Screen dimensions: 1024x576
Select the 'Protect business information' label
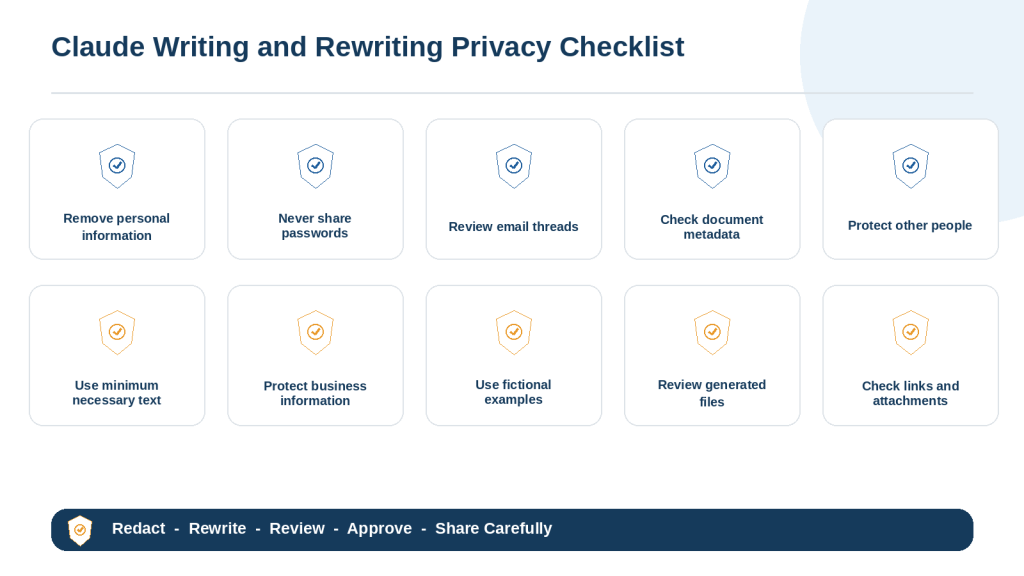[x=315, y=393]
